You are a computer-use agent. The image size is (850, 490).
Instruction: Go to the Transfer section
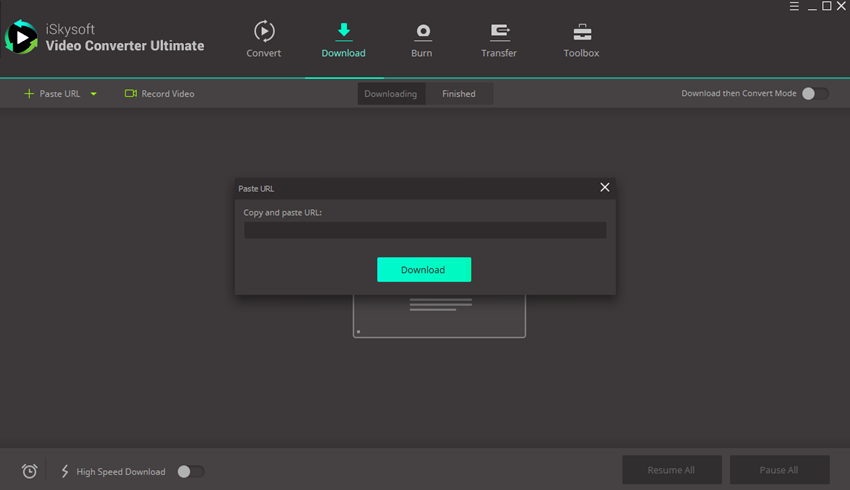[x=499, y=31]
